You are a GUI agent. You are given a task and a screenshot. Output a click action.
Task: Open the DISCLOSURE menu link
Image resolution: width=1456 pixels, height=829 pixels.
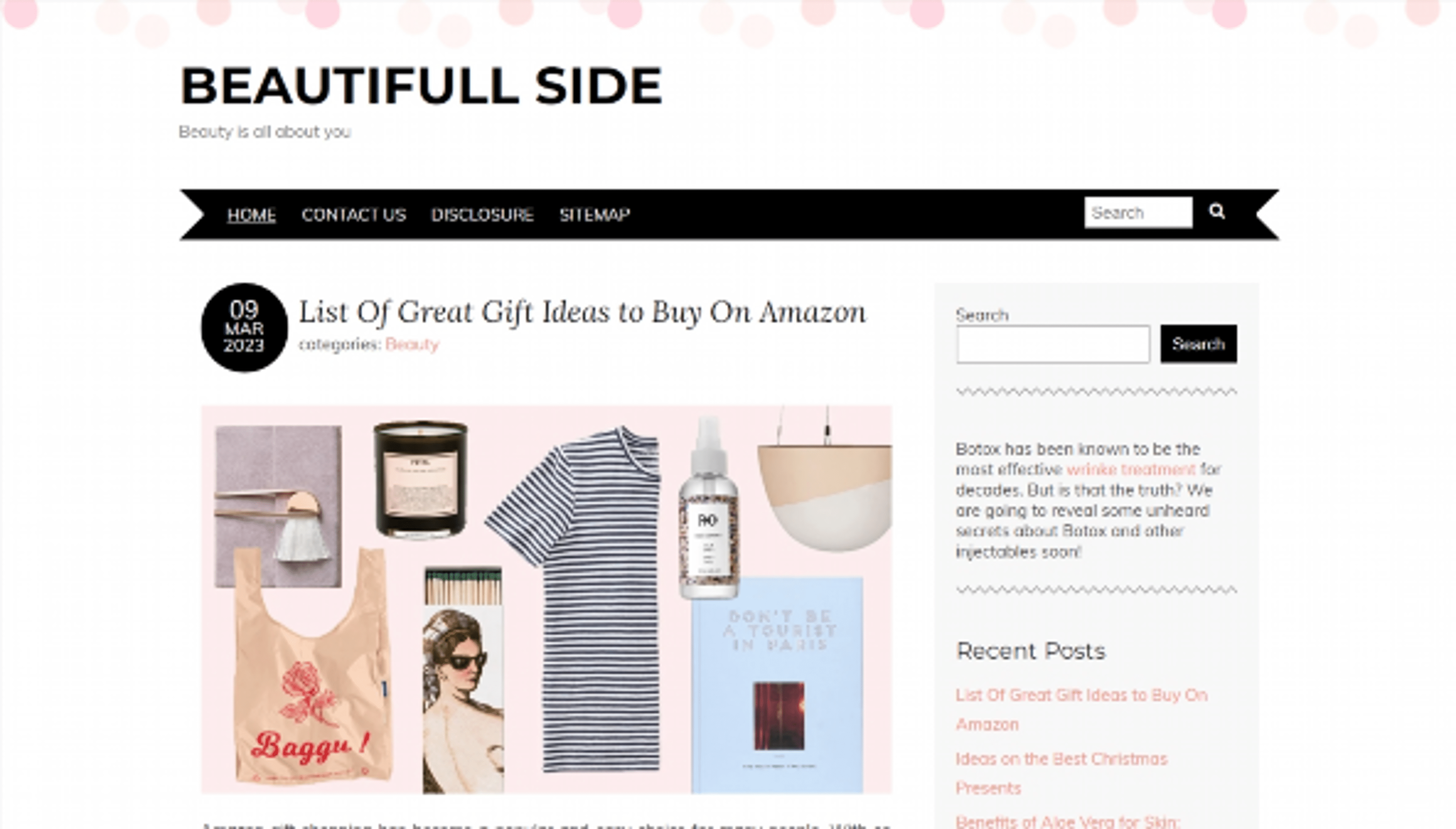coord(482,215)
